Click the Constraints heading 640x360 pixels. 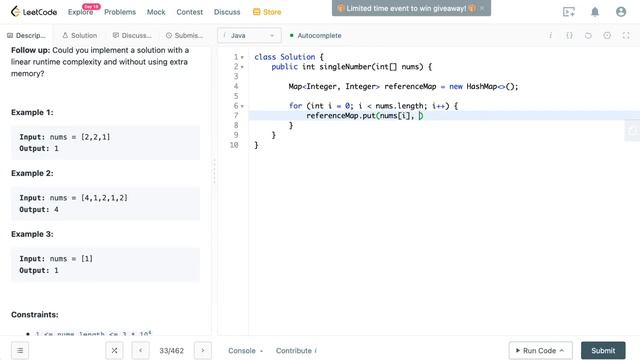click(x=35, y=315)
